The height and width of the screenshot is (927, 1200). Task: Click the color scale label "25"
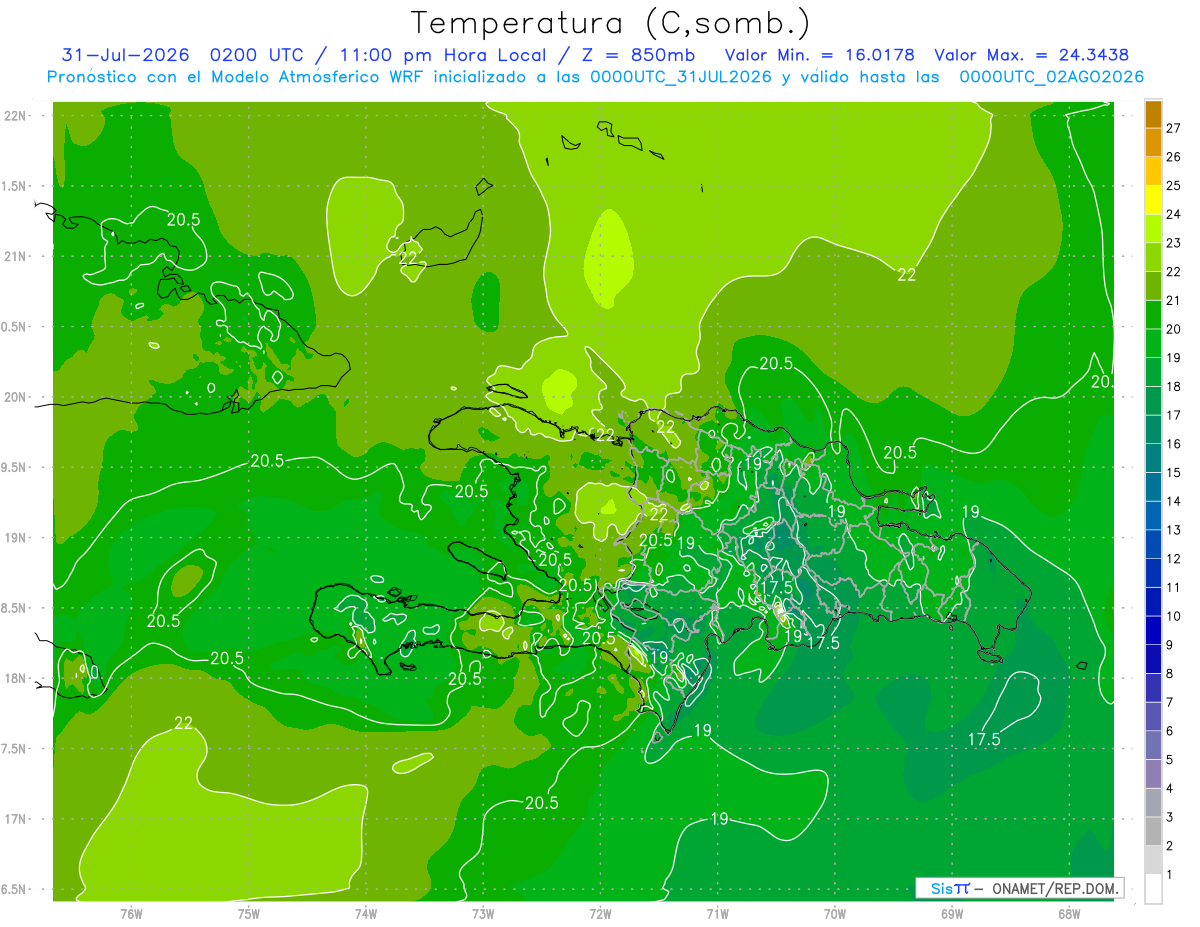pos(1174,185)
